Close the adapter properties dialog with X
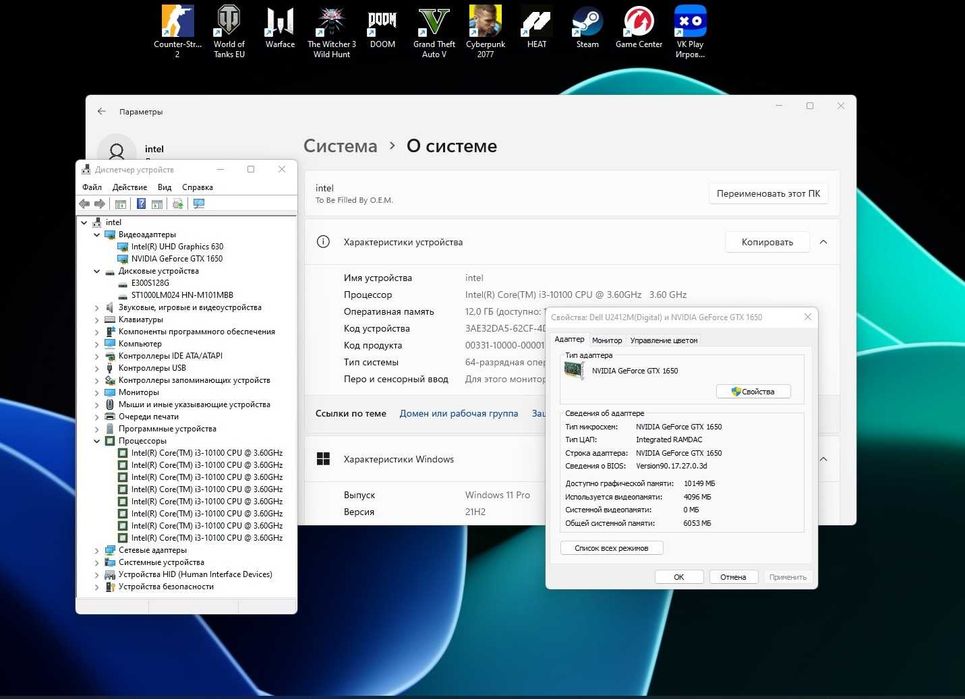This screenshot has height=699, width=965. [807, 317]
